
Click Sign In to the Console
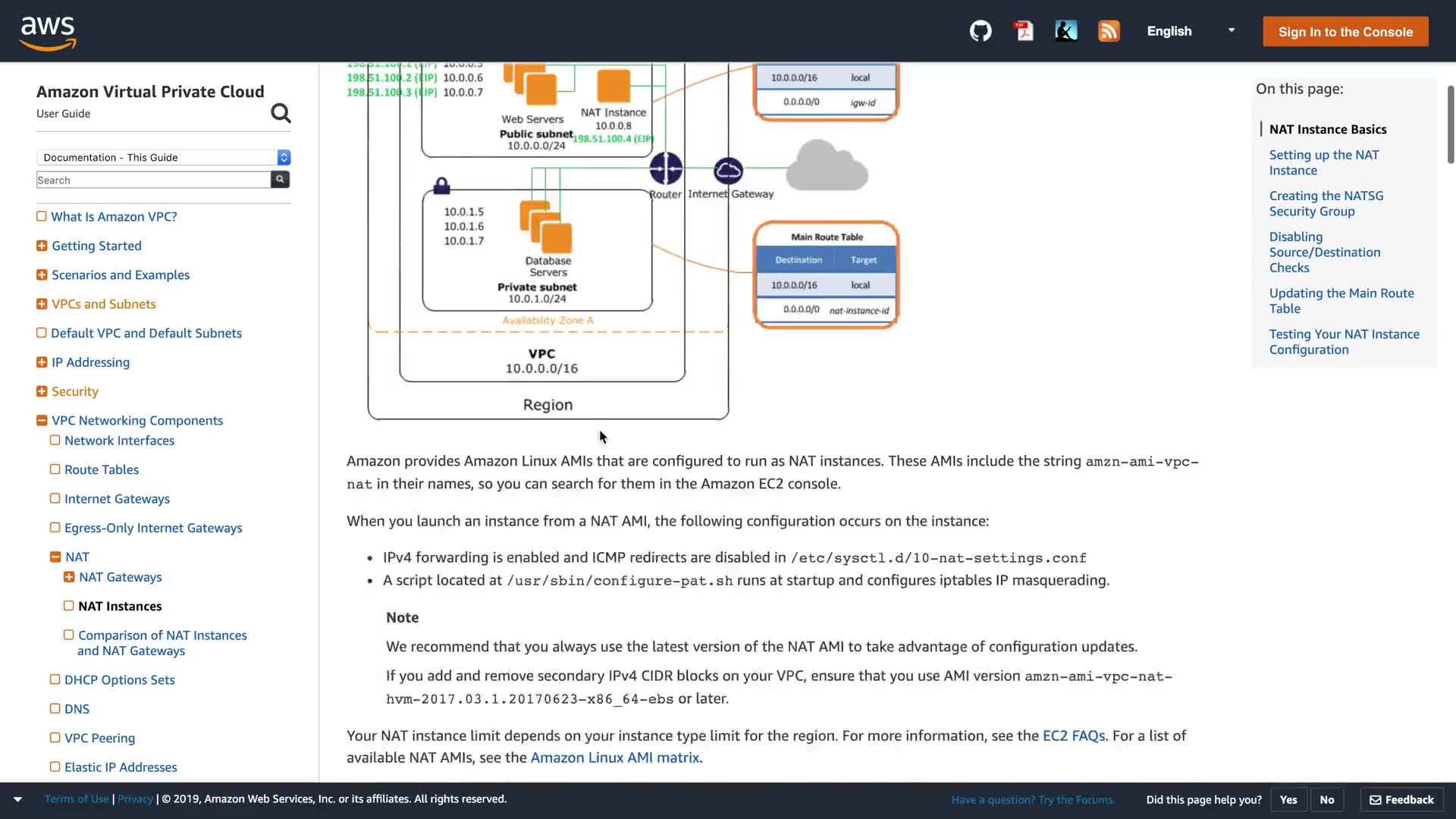(x=1345, y=32)
